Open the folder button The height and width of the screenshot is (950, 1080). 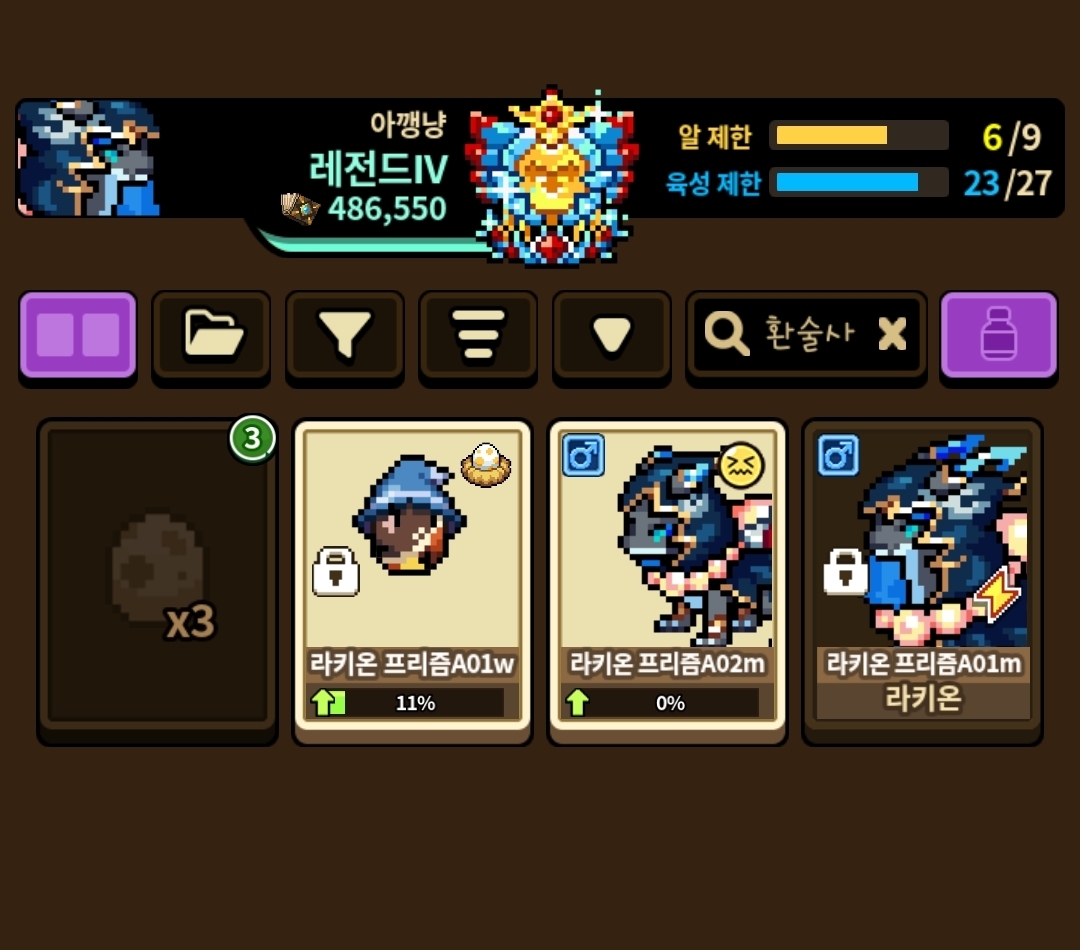211,335
